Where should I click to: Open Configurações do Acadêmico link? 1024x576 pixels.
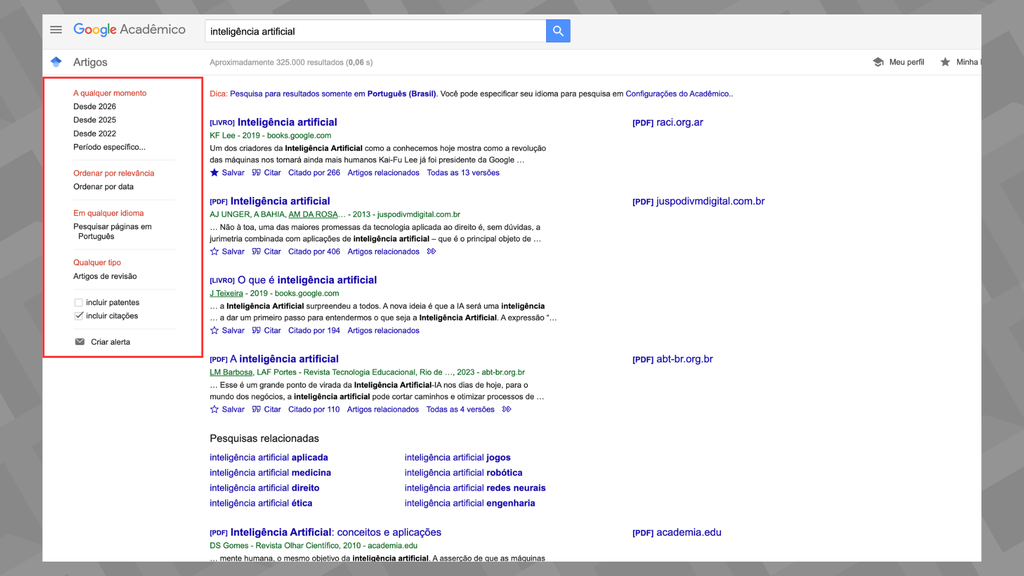click(678, 93)
